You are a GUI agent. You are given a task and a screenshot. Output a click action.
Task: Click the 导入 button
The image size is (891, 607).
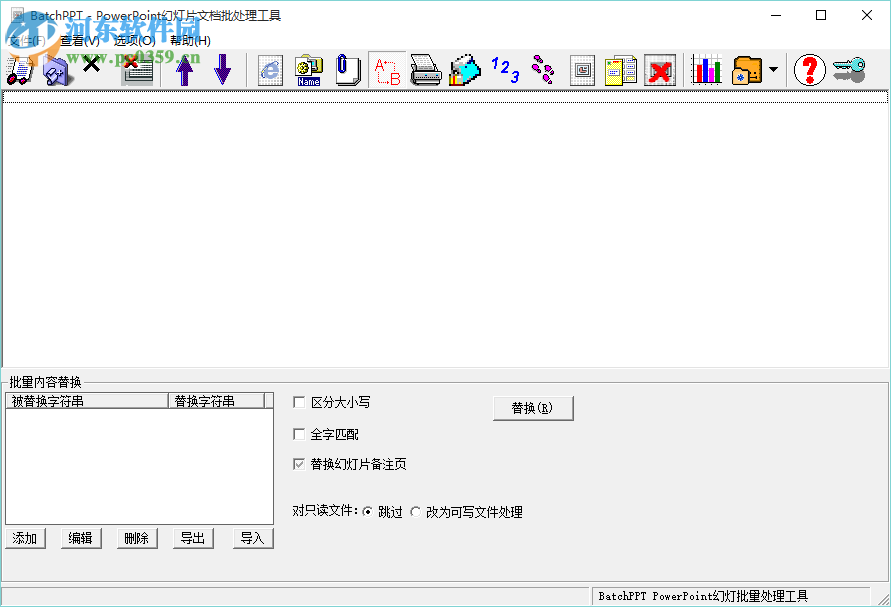(x=252, y=538)
